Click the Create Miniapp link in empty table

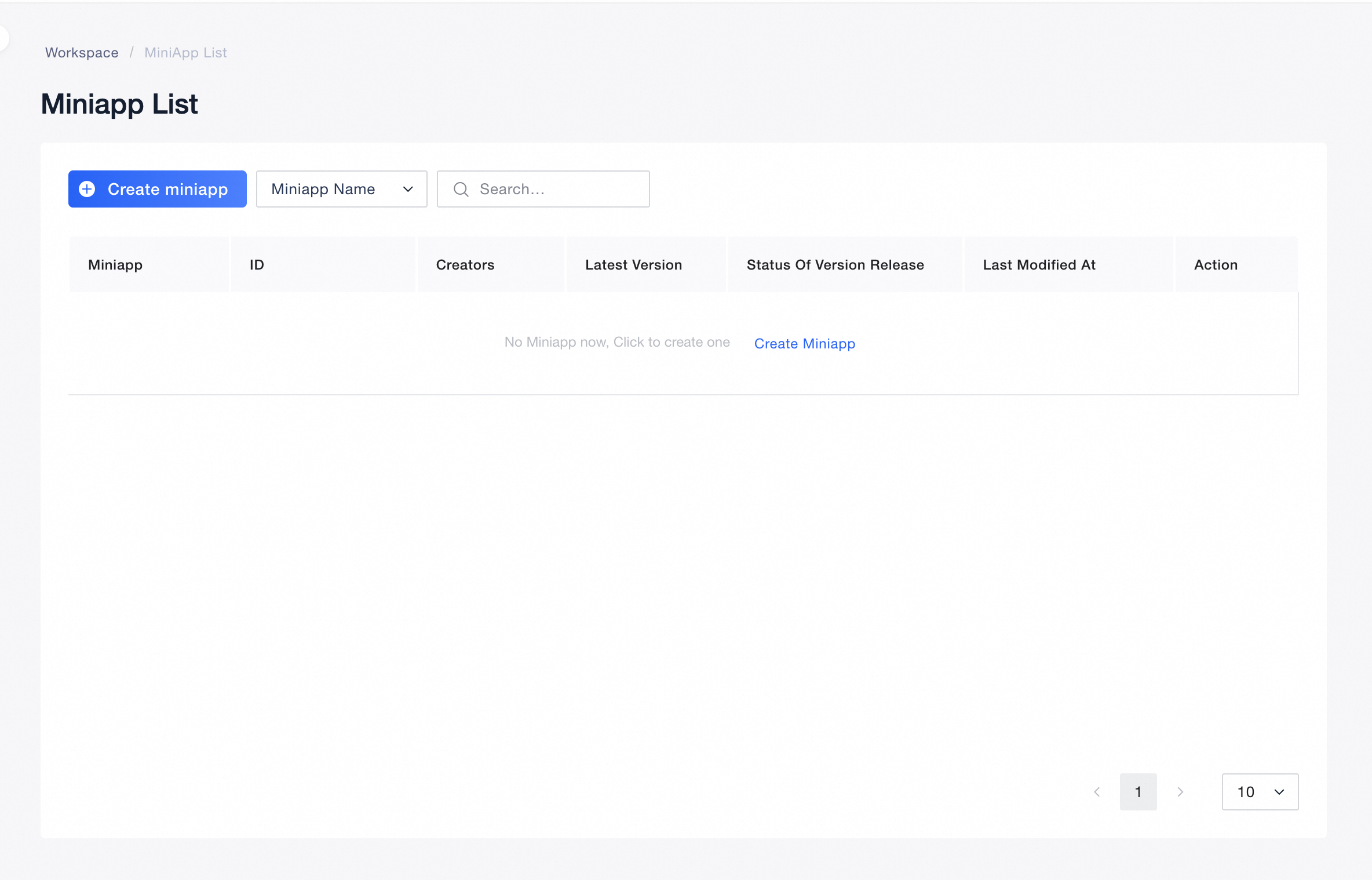(x=804, y=344)
